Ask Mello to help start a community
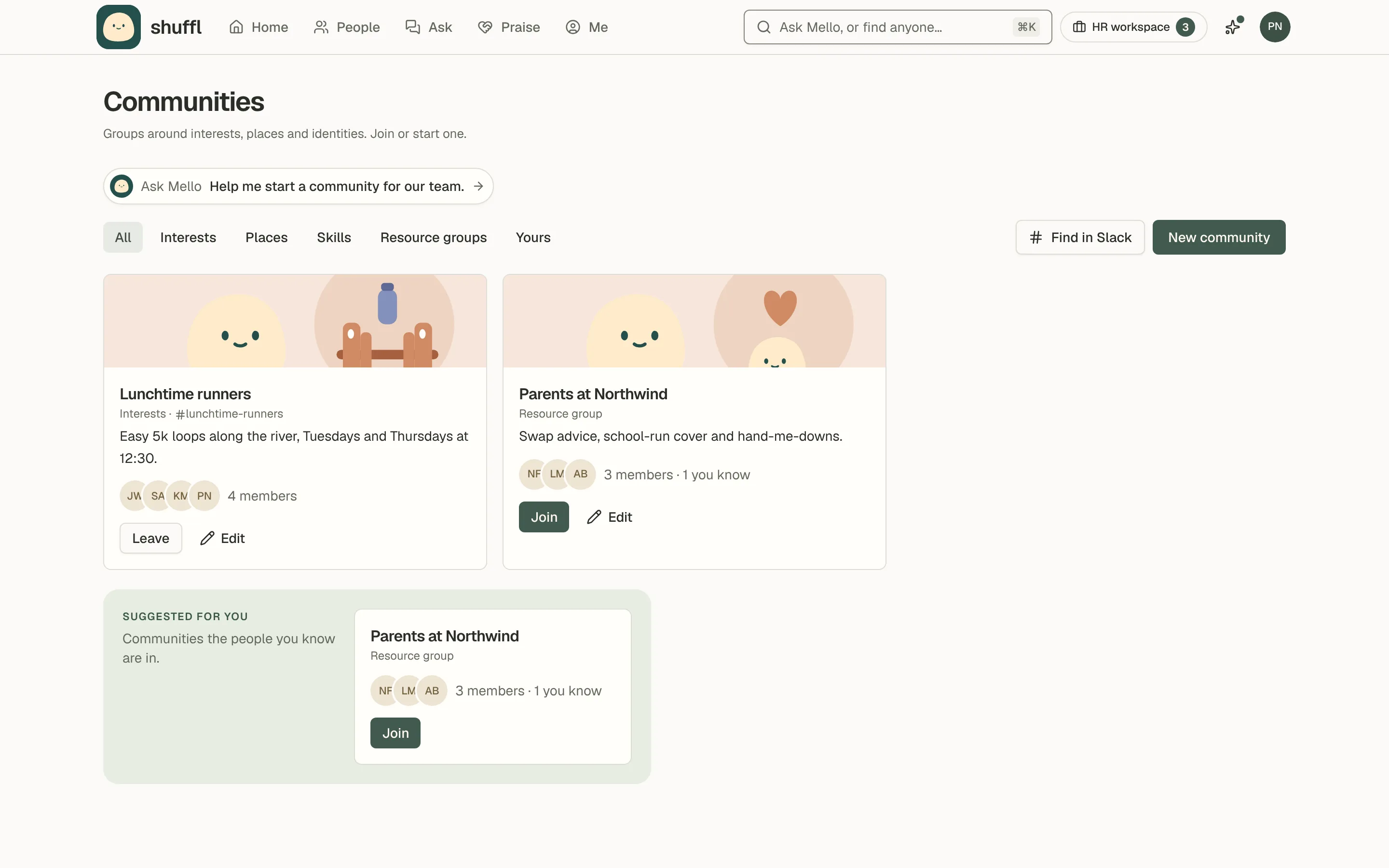The width and height of the screenshot is (1389, 868). [x=299, y=186]
